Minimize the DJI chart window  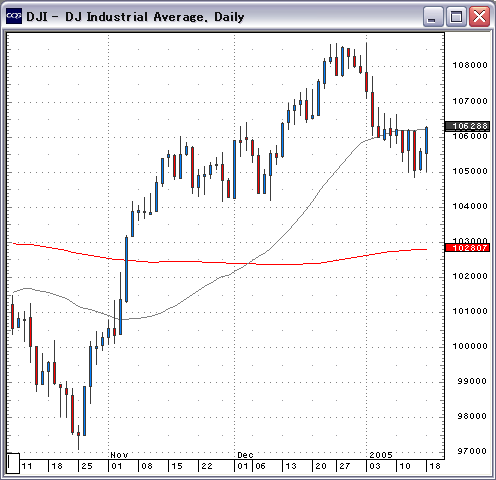click(433, 16)
